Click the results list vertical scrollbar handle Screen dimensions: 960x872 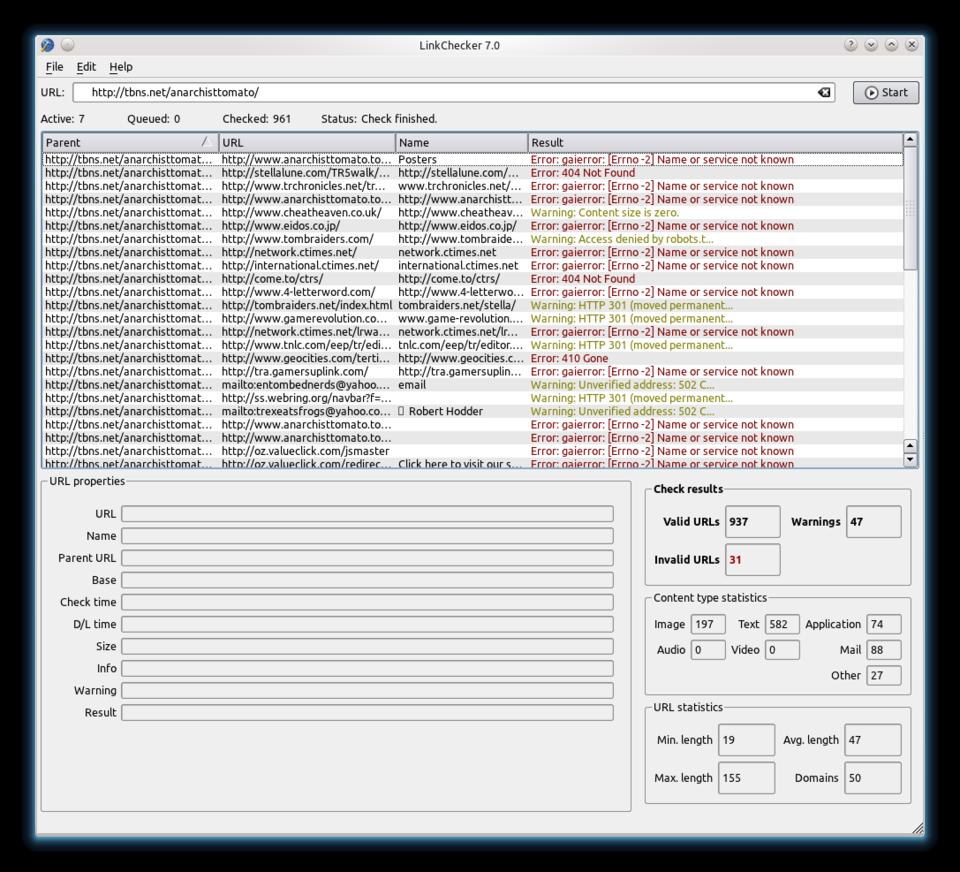(x=910, y=209)
